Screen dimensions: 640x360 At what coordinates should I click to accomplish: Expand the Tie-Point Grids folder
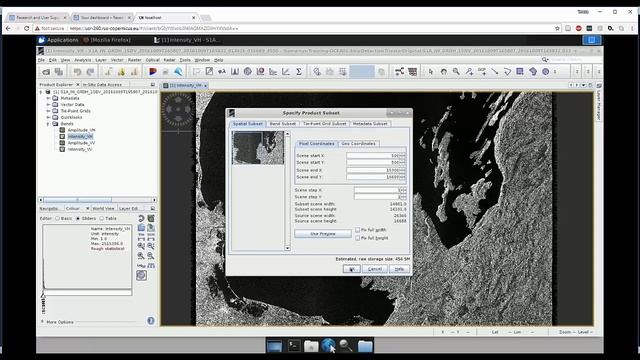pyautogui.click(x=48, y=111)
